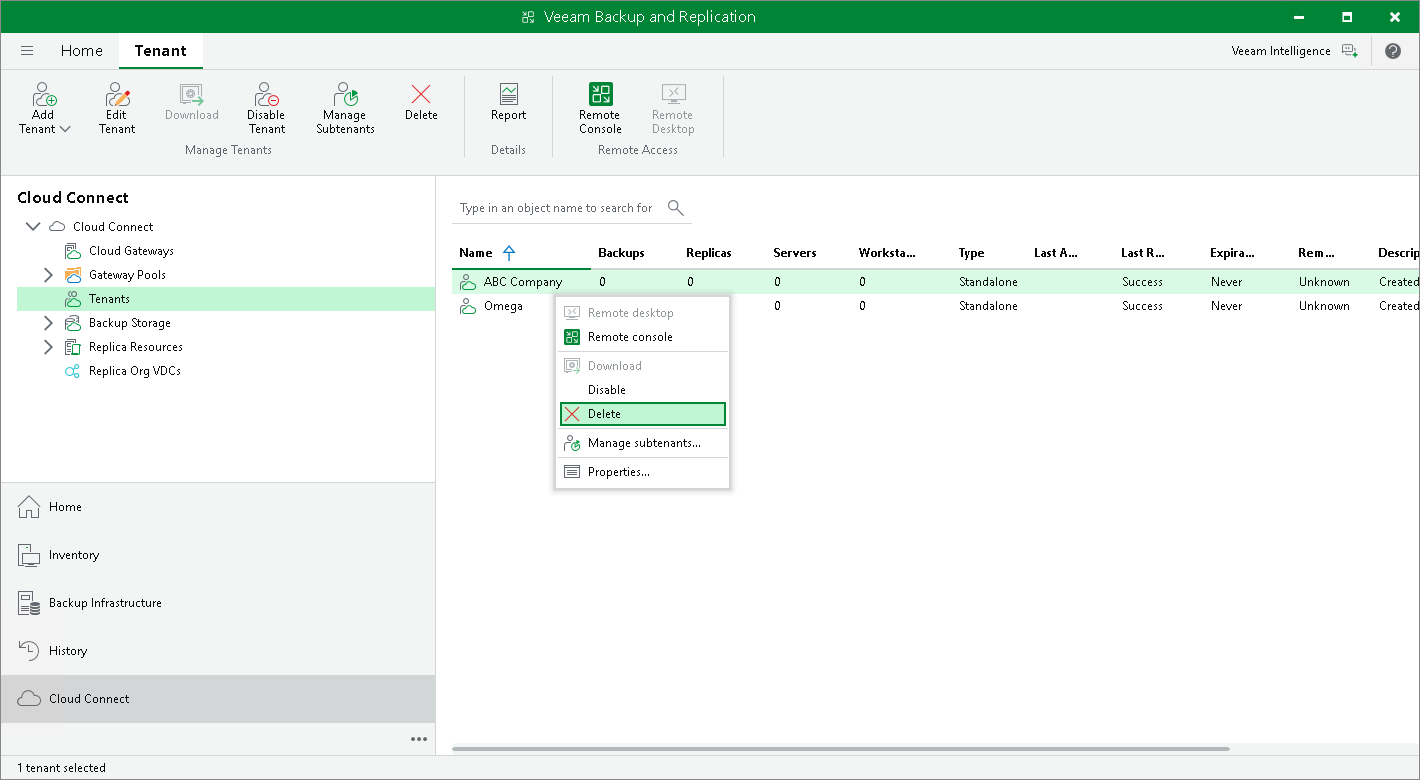
Task: Click the Manage subtenants context menu icon
Action: (572, 443)
